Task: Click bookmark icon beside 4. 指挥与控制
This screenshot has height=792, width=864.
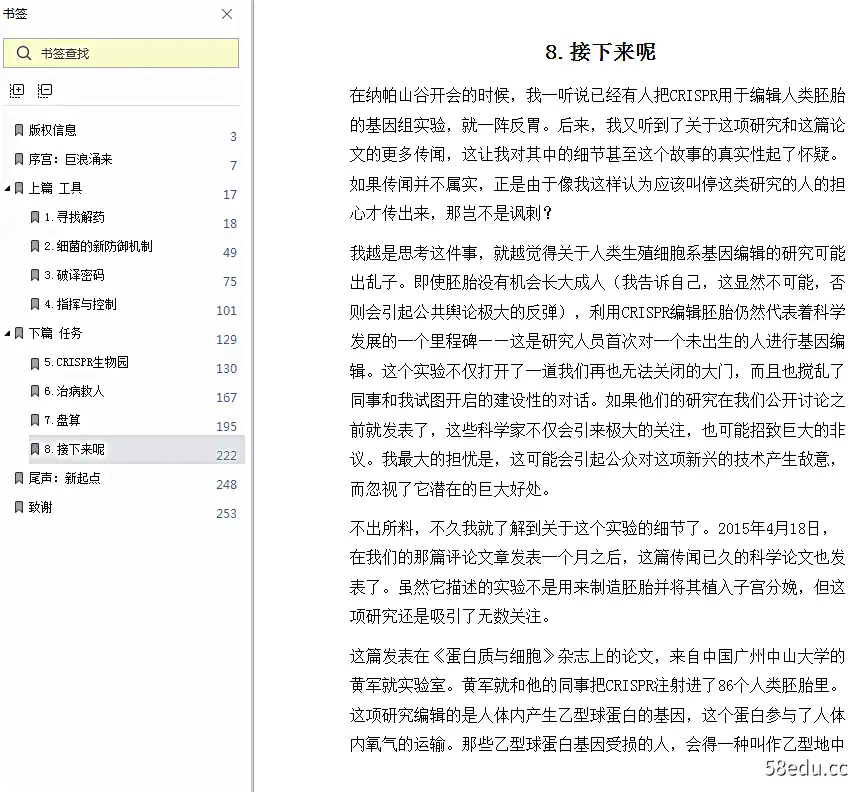Action: 35,304
